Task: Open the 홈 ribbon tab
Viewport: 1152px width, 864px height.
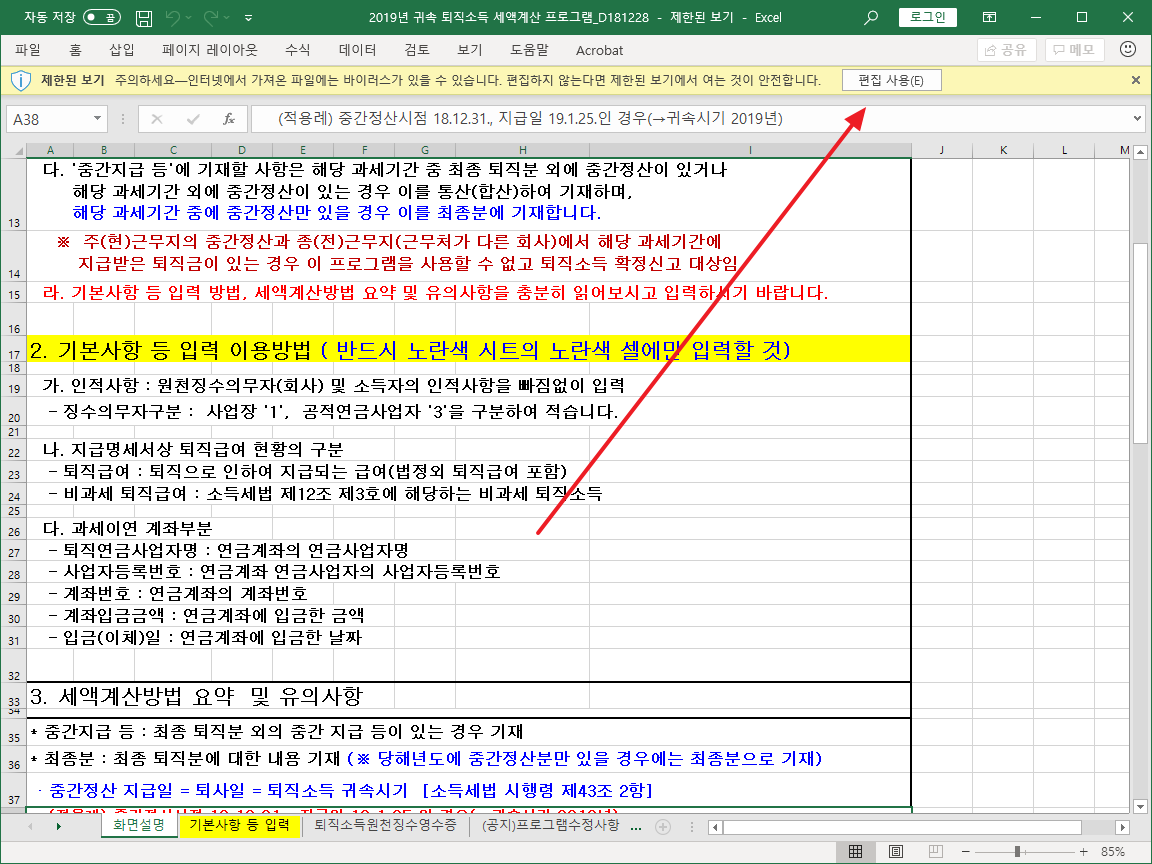Action: [76, 50]
